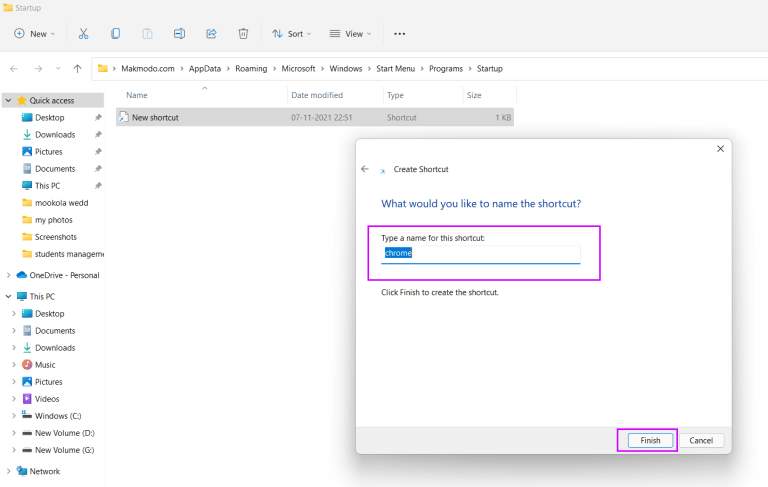
Task: Open the Sort dropdown menu
Action: coord(291,33)
